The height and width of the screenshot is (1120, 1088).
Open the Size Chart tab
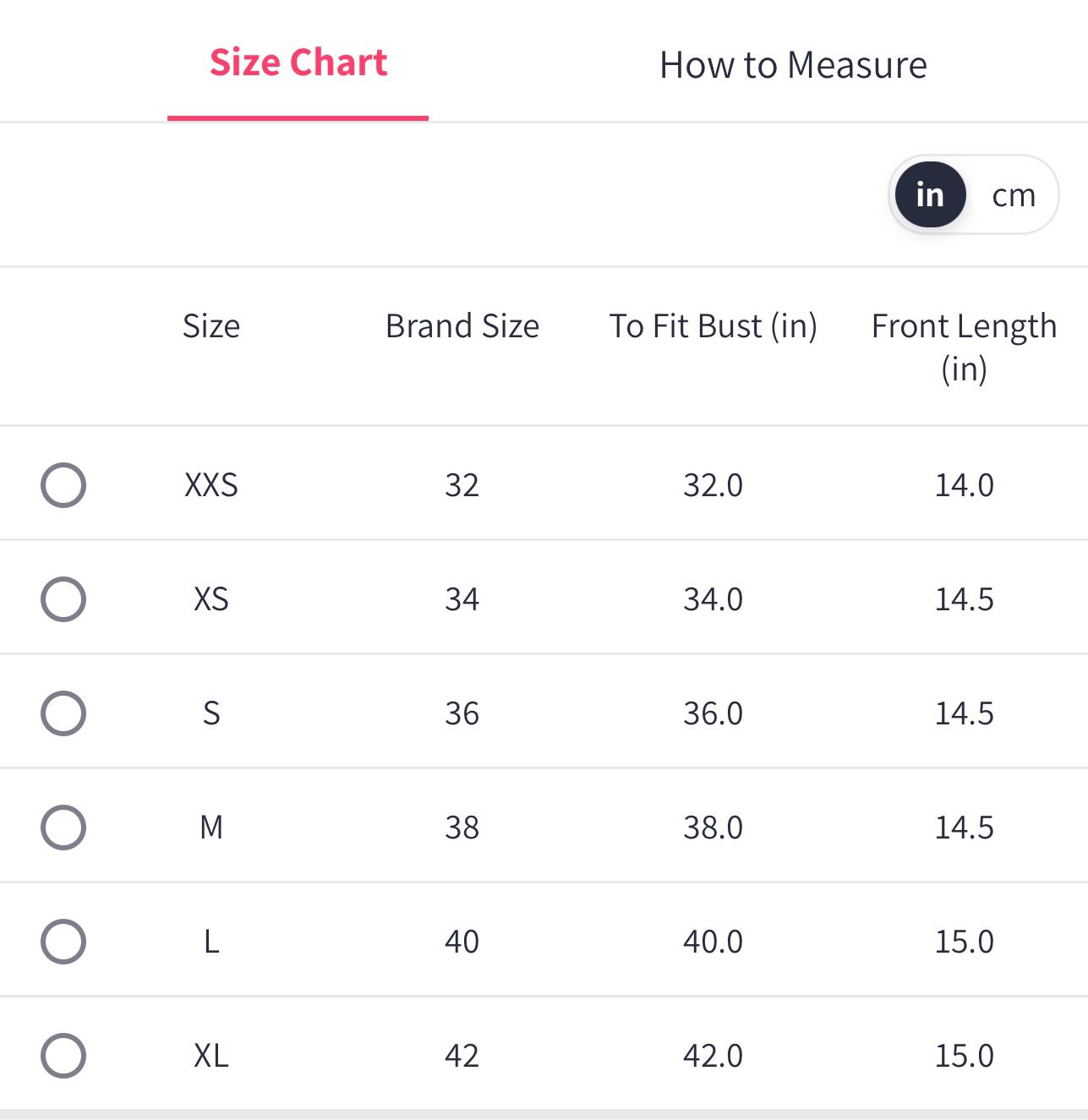298,63
